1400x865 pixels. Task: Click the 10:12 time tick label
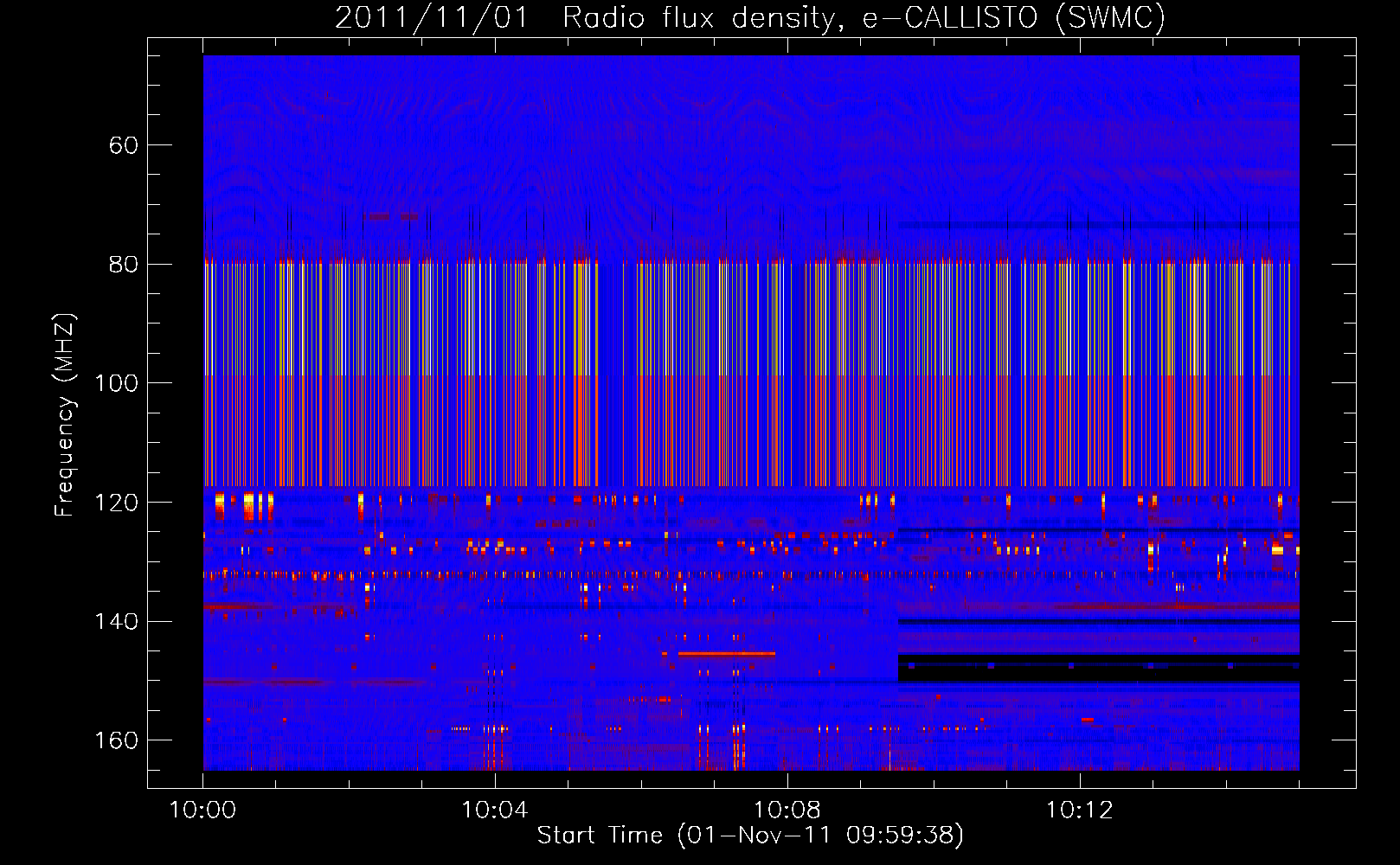click(1079, 811)
